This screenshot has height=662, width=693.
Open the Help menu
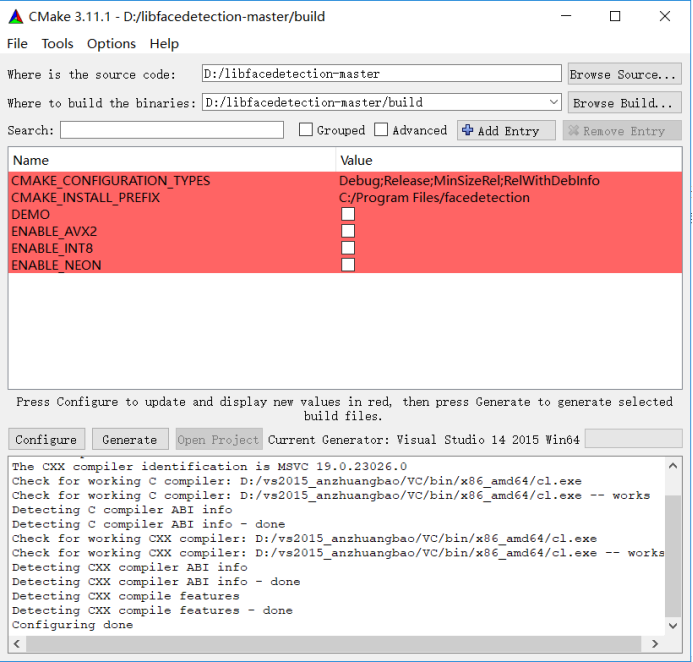[x=164, y=44]
